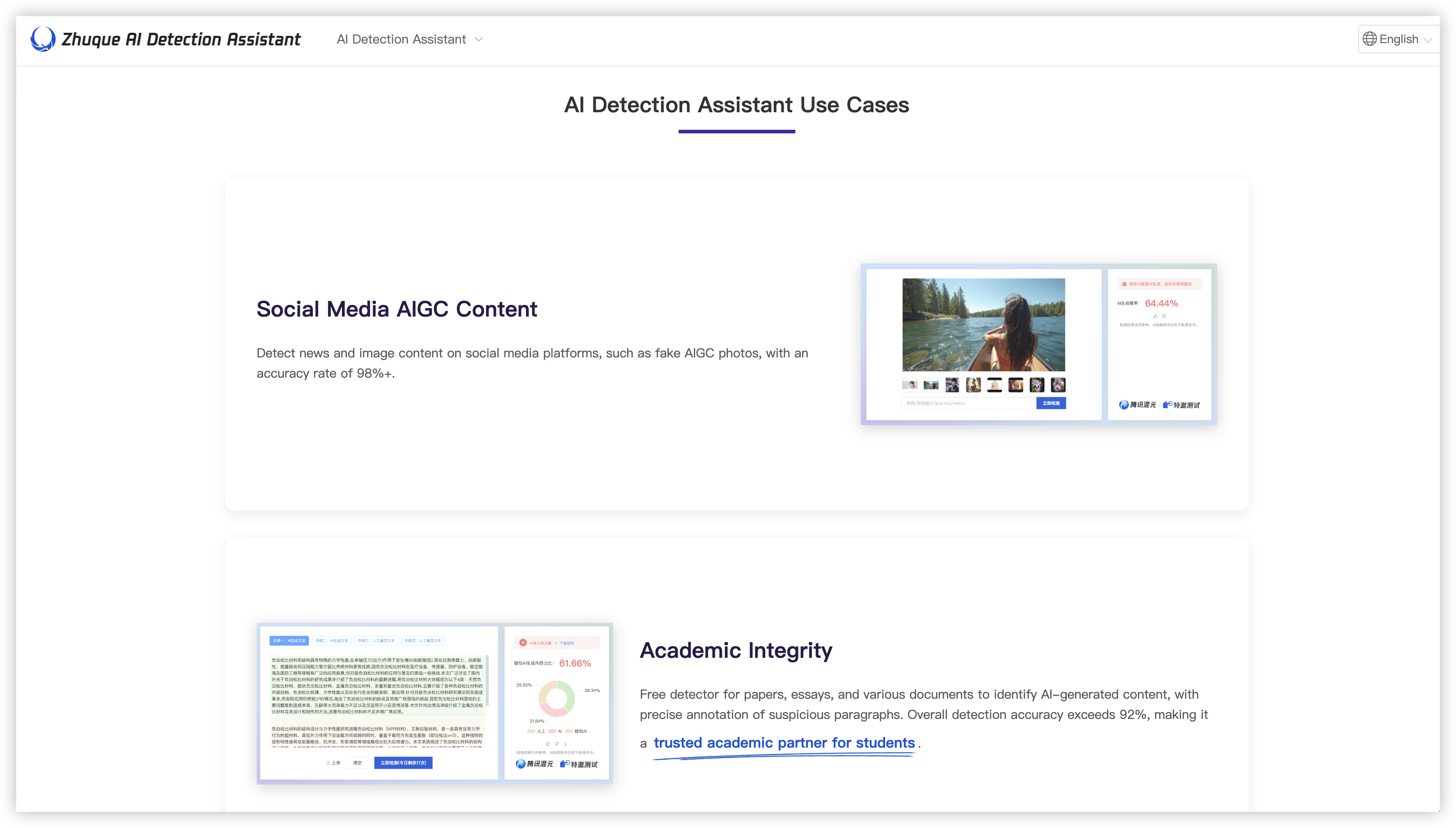Click the 61.66% AI content ratio value
This screenshot has width=1456, height=828.
tap(574, 663)
